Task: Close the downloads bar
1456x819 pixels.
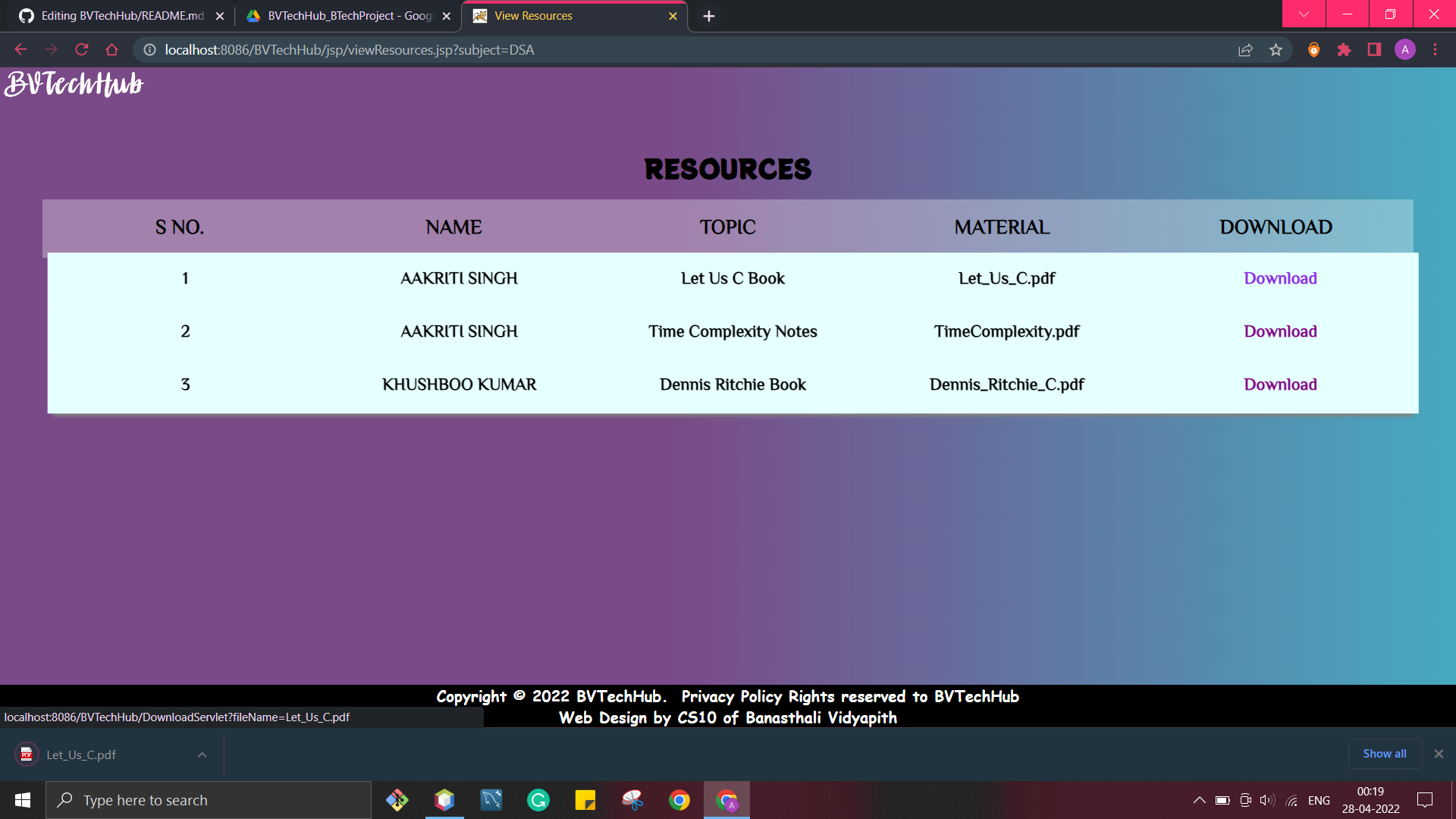Action: (x=1439, y=754)
